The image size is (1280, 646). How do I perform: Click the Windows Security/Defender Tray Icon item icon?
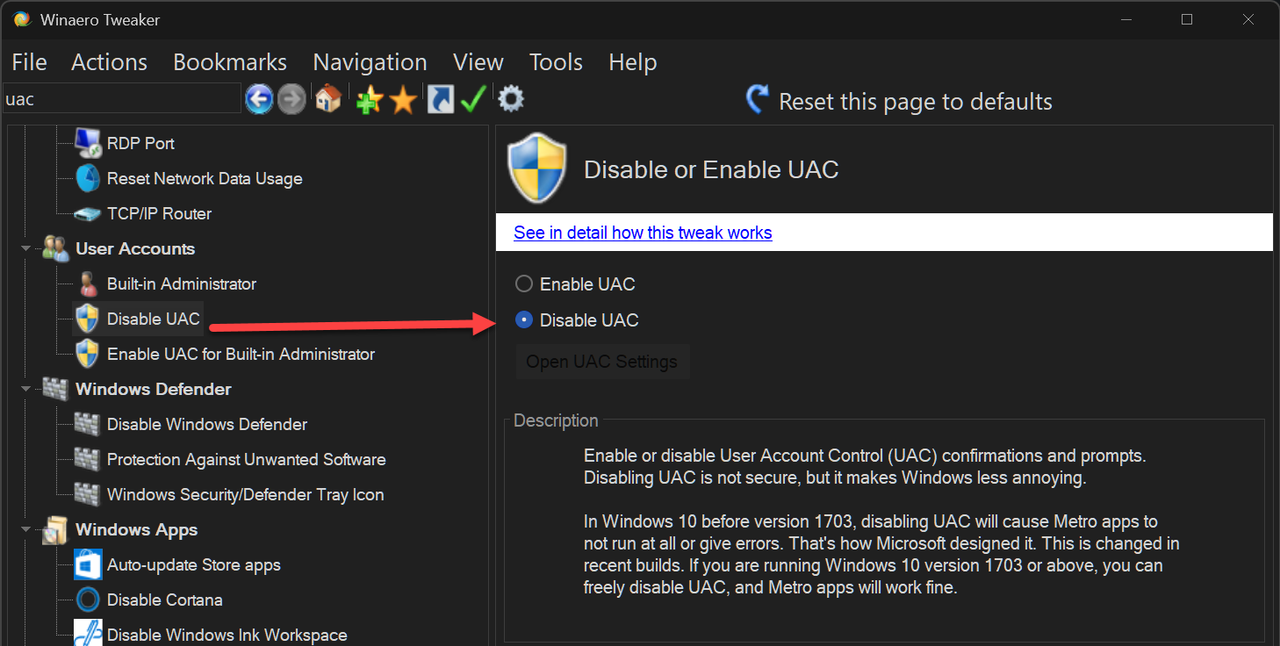point(88,494)
